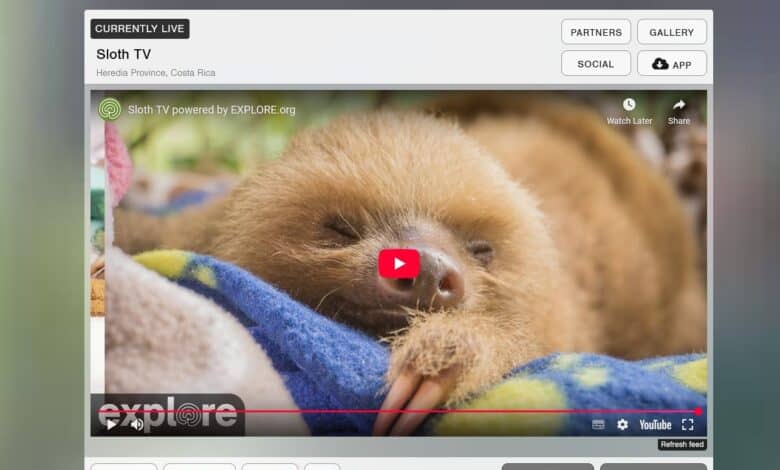Click the Refresh feed button

click(x=682, y=444)
